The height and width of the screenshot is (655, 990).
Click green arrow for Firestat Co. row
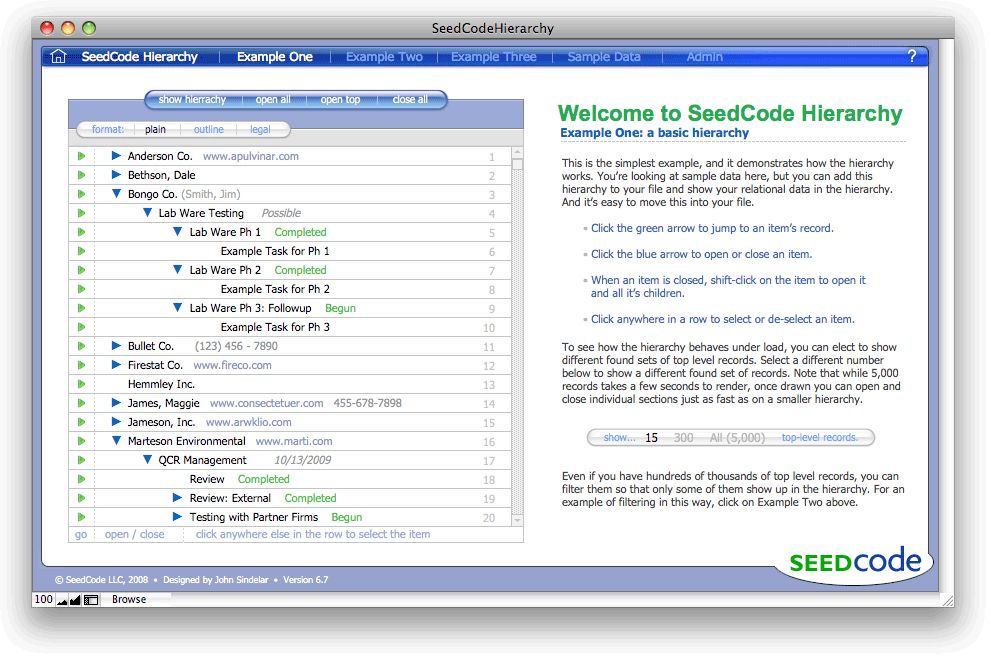point(81,364)
